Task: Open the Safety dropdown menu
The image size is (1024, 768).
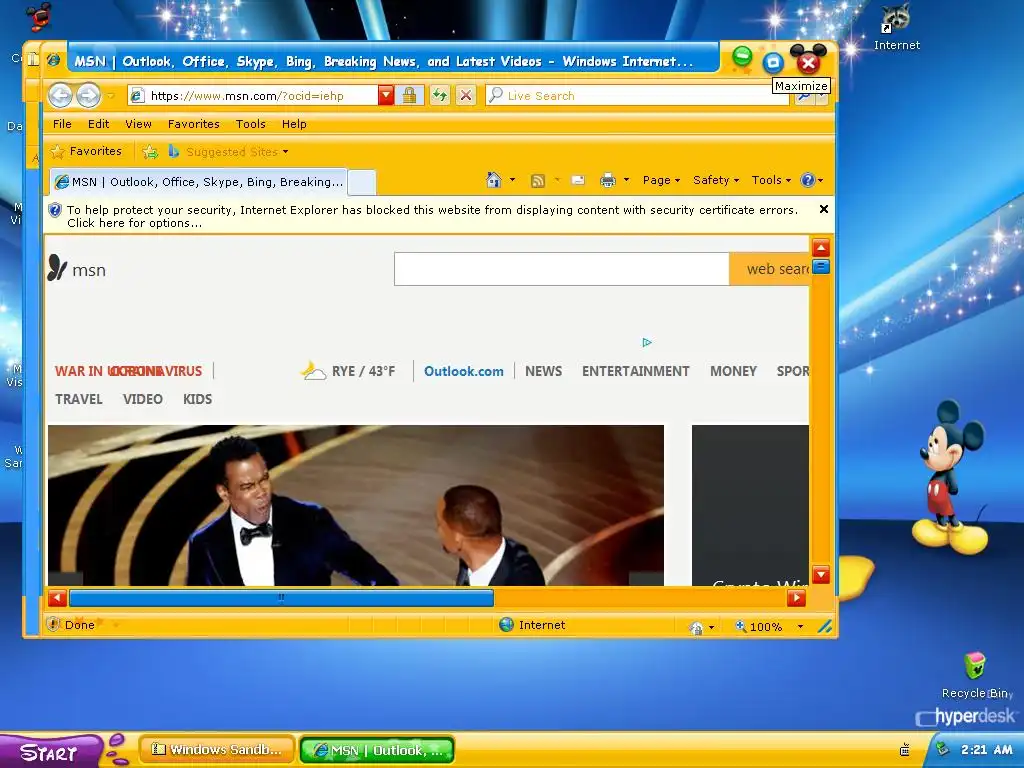Action: 716,180
